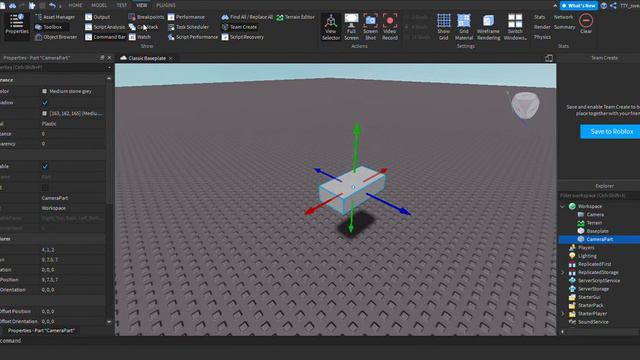This screenshot has height=360, width=640.
Task: Select Camera in the Explorer
Action: coord(595,215)
